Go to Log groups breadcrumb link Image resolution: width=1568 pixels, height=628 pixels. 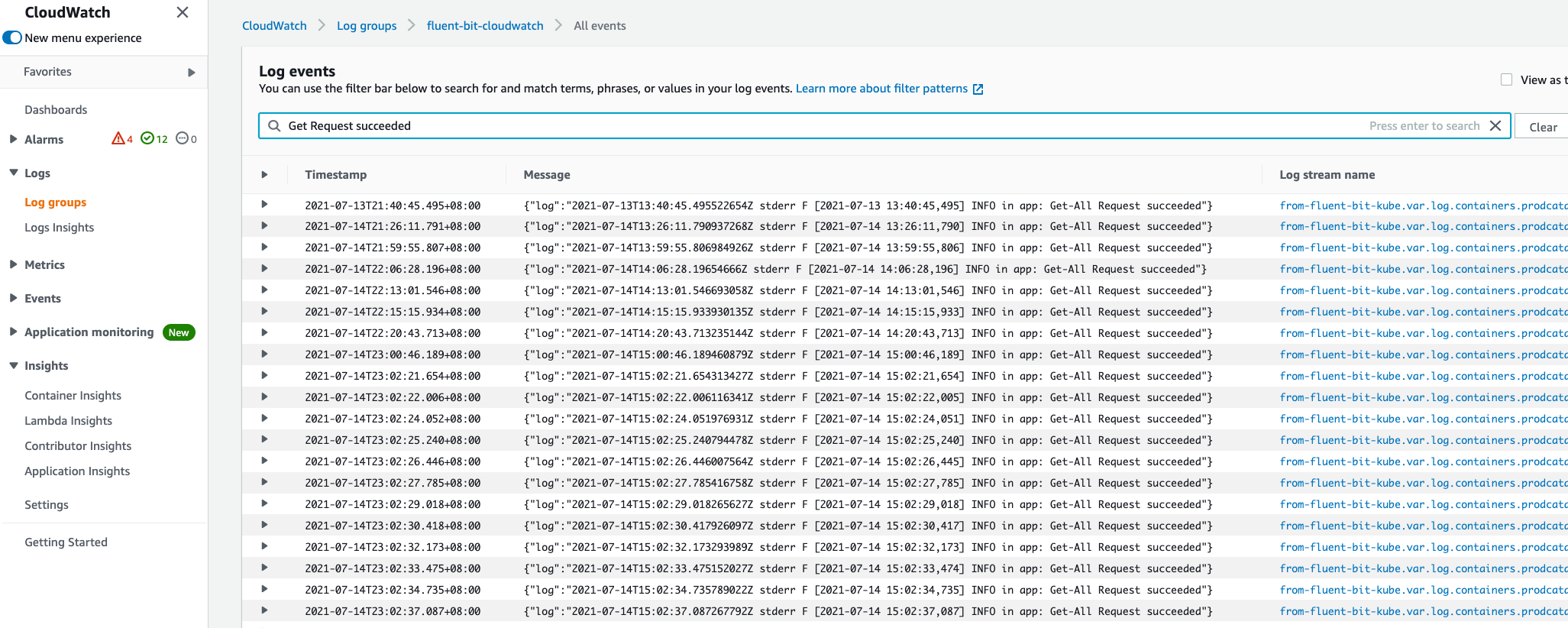point(367,25)
